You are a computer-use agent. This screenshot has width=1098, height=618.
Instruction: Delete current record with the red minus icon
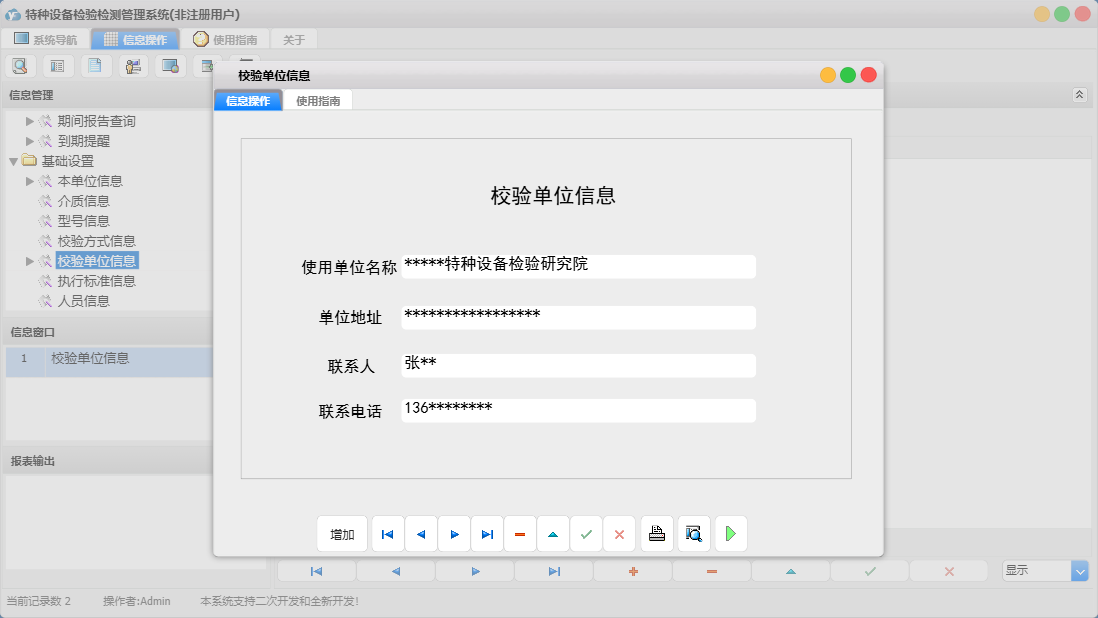(520, 533)
